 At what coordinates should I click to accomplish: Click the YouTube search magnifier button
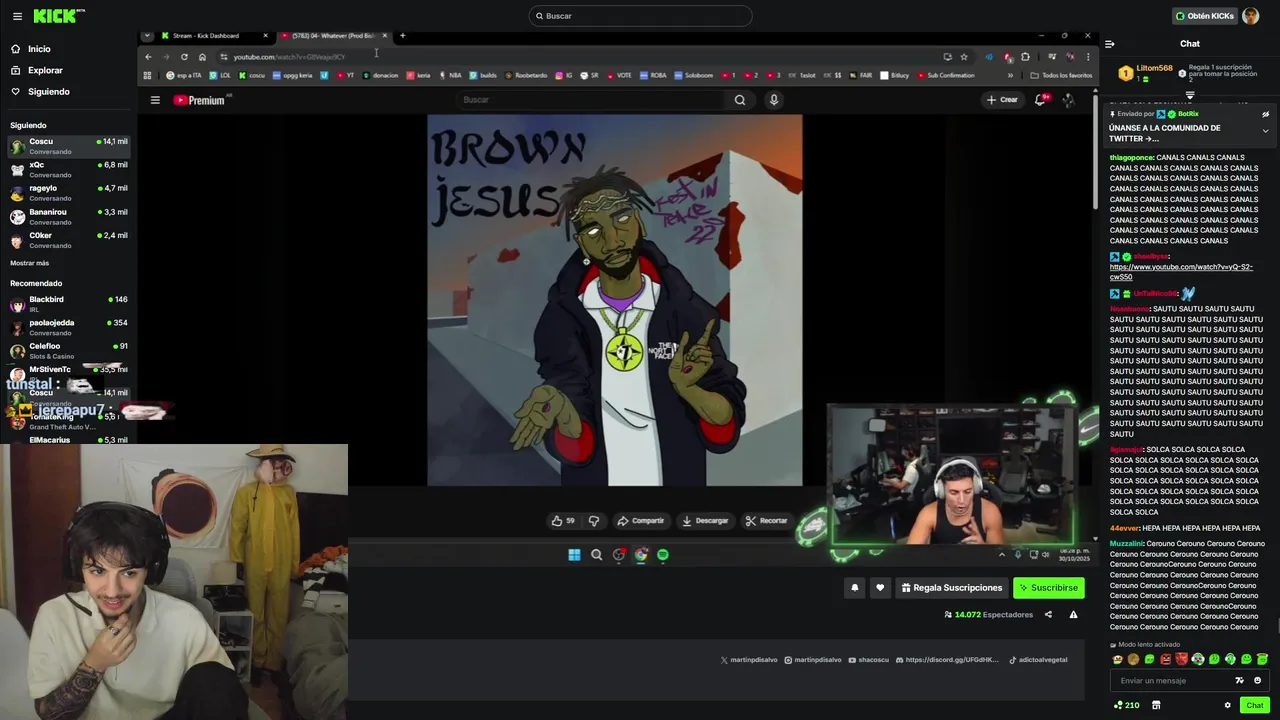(x=739, y=100)
